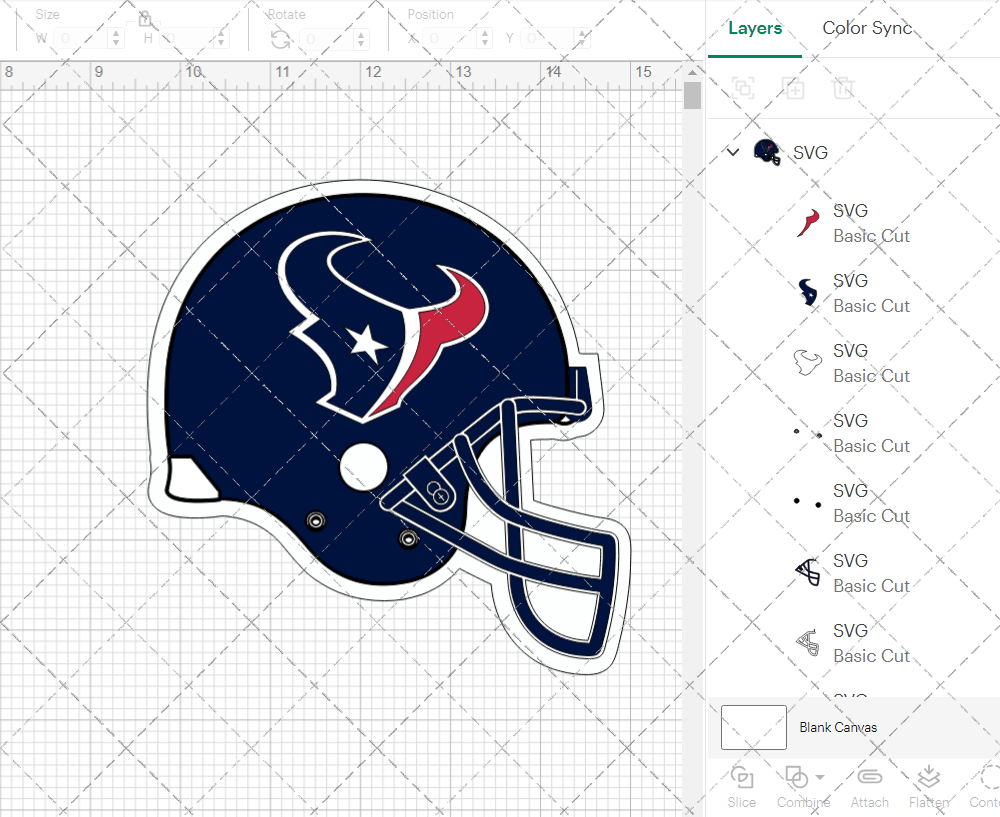Select the white bull outline SVG layer
This screenshot has height=817, width=1000.
853,364
